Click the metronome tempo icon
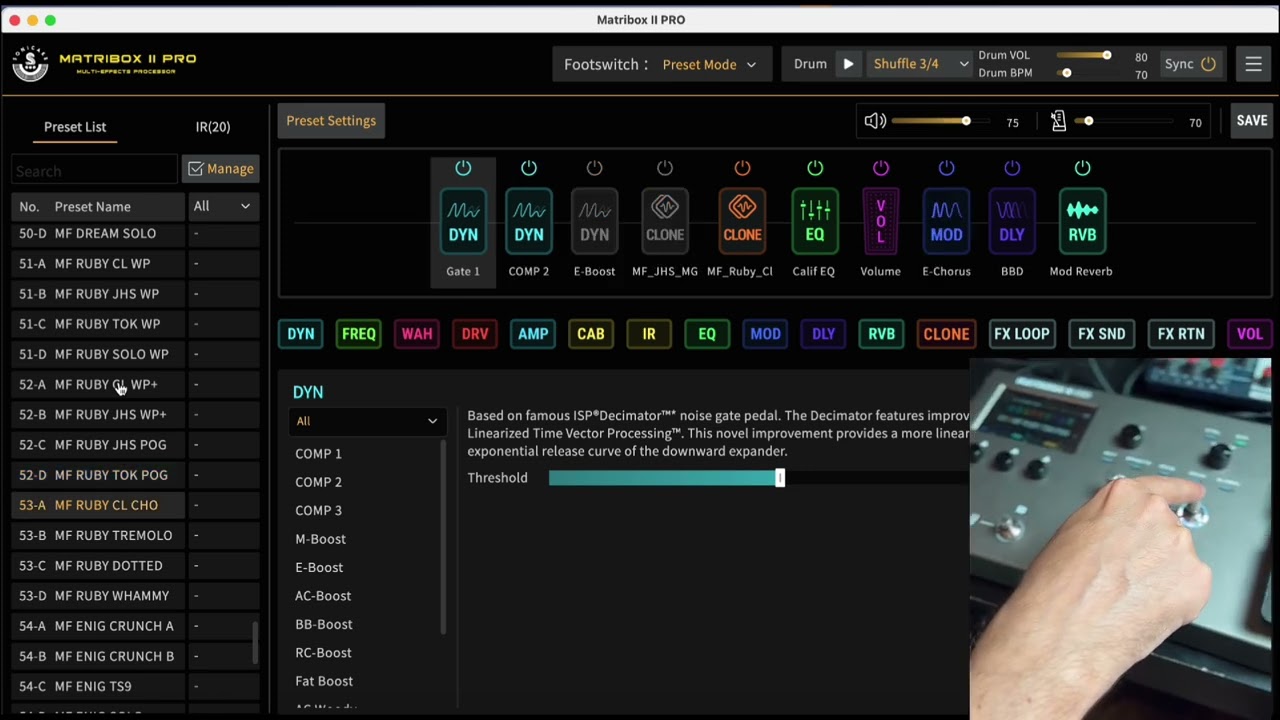Screen dimensions: 1280x720 1059,121
